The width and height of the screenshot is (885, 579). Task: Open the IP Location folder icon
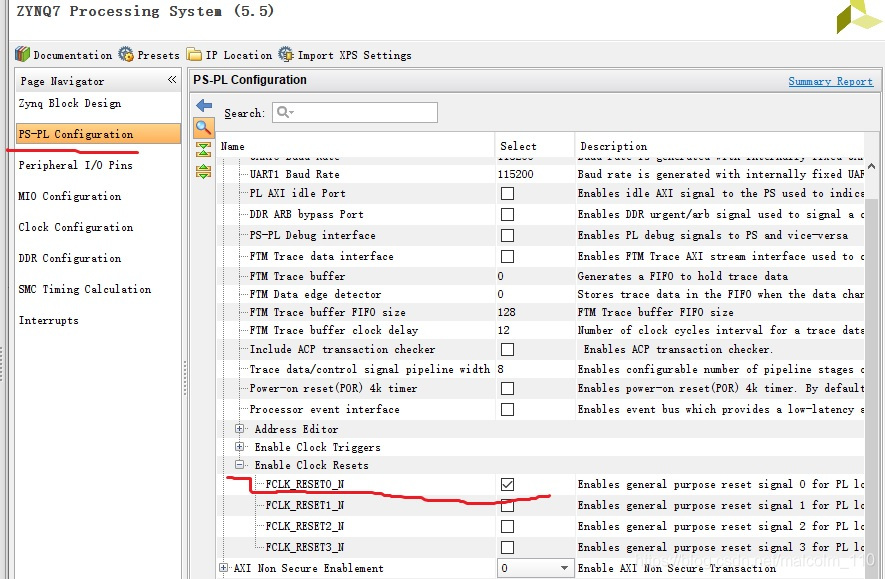194,54
